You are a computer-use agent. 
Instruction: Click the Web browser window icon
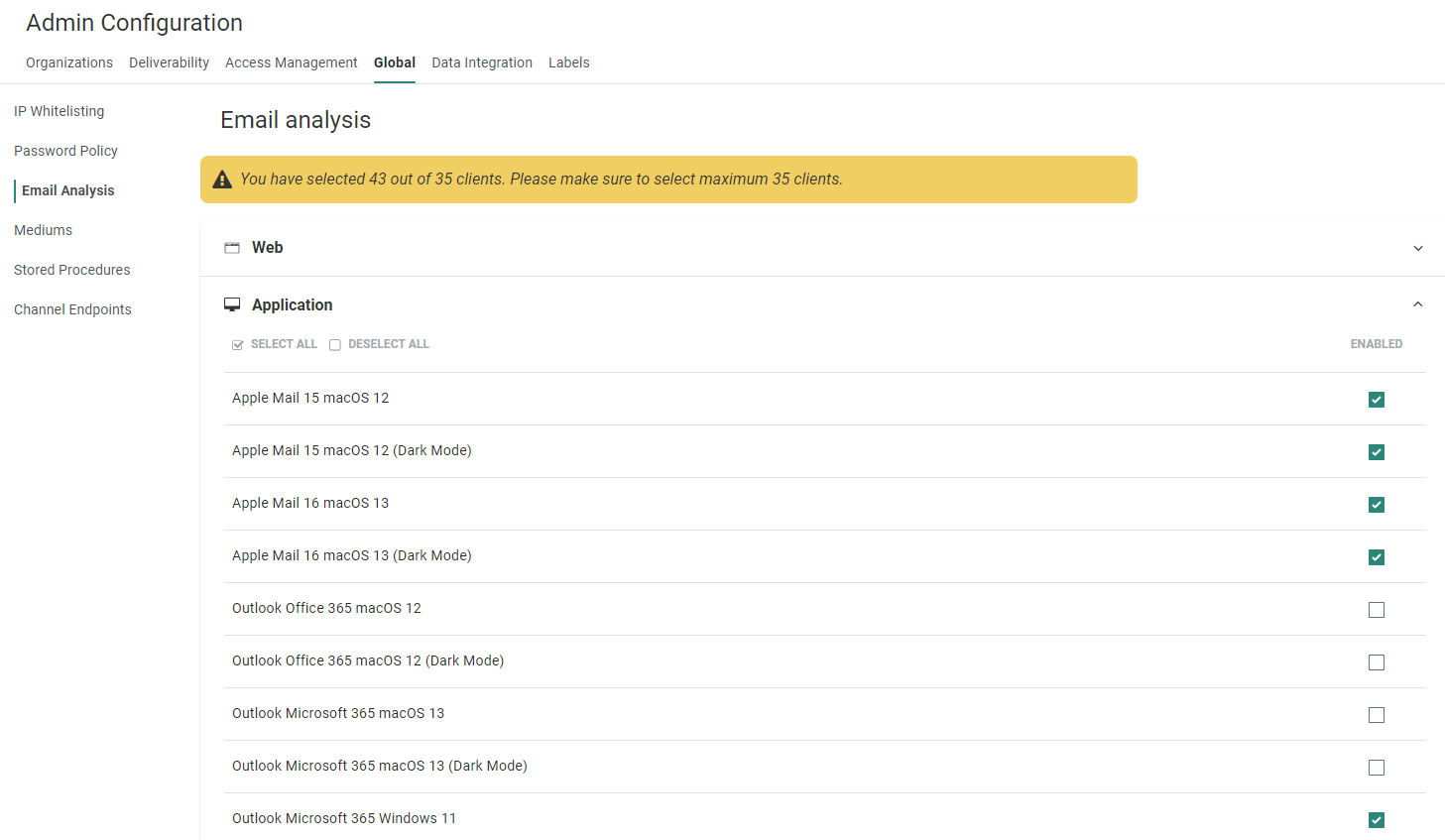point(232,248)
